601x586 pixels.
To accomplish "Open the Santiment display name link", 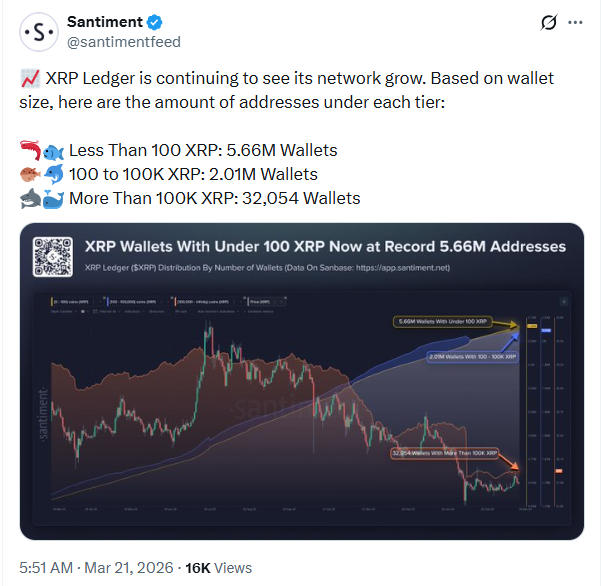I will (104, 22).
